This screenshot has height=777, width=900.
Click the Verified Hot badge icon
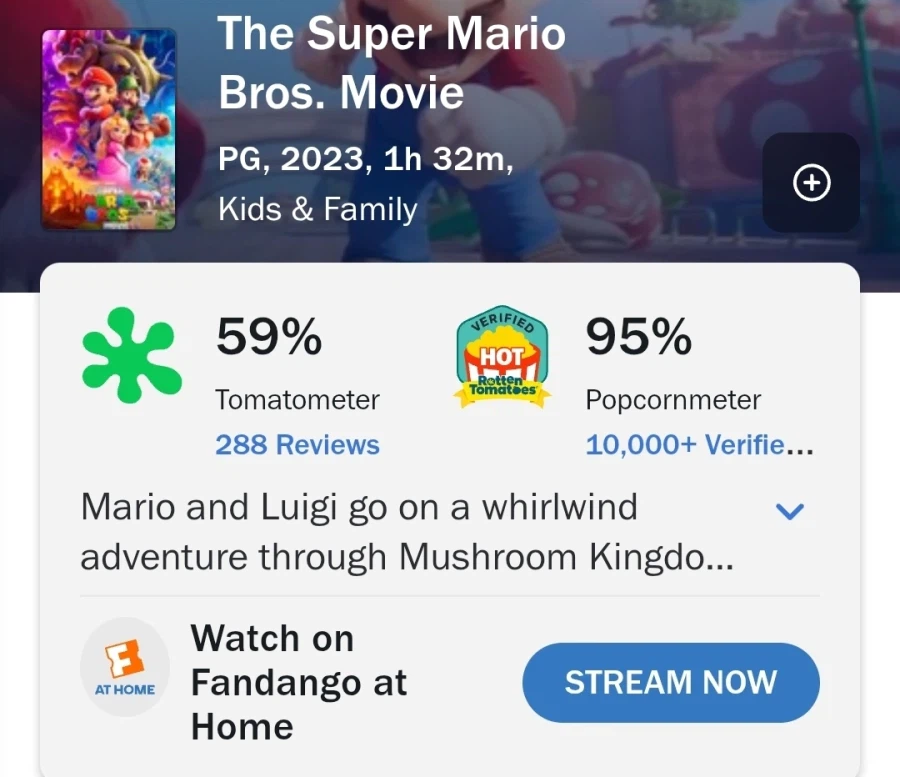pos(502,359)
